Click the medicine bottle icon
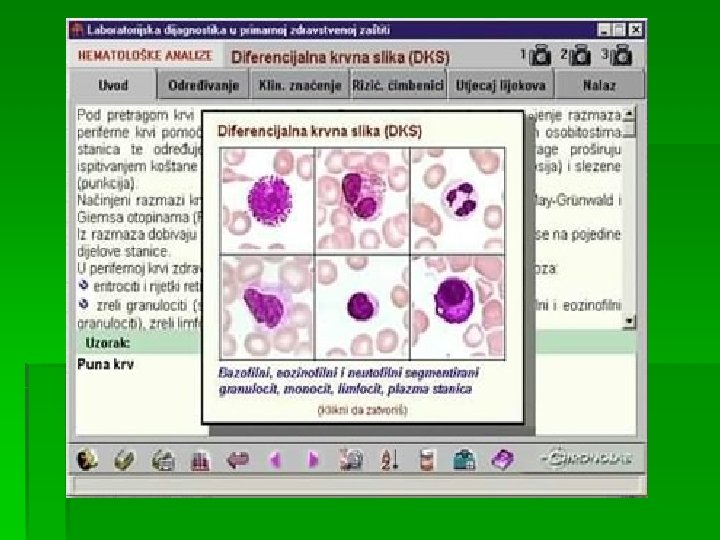This screenshot has width=720, height=540. pos(427,460)
